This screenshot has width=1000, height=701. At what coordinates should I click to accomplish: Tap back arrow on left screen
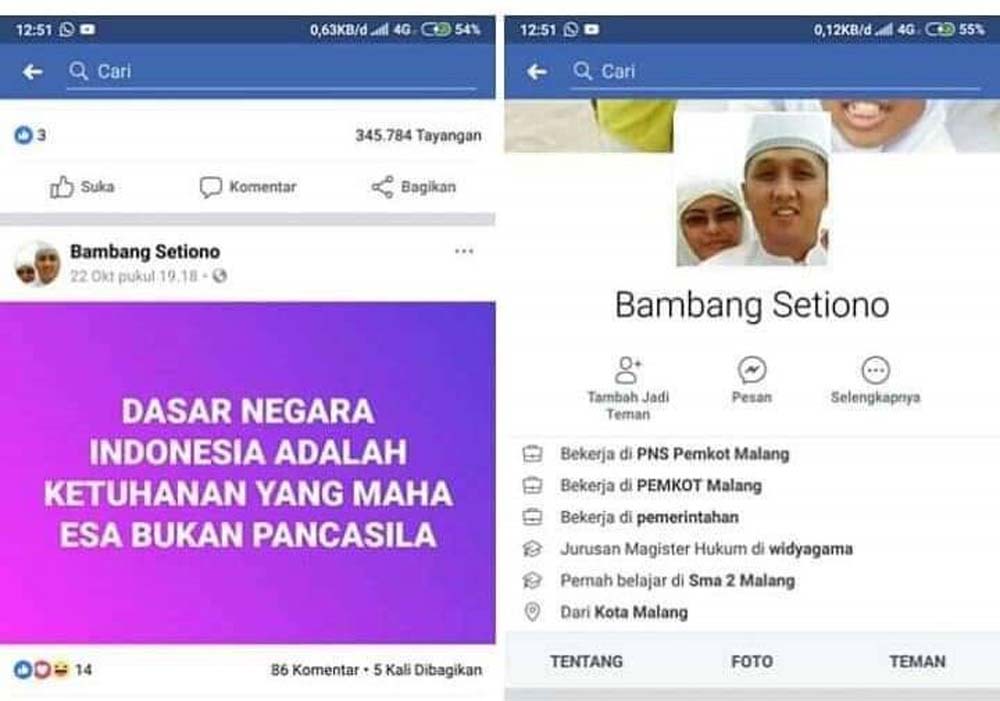(x=33, y=71)
